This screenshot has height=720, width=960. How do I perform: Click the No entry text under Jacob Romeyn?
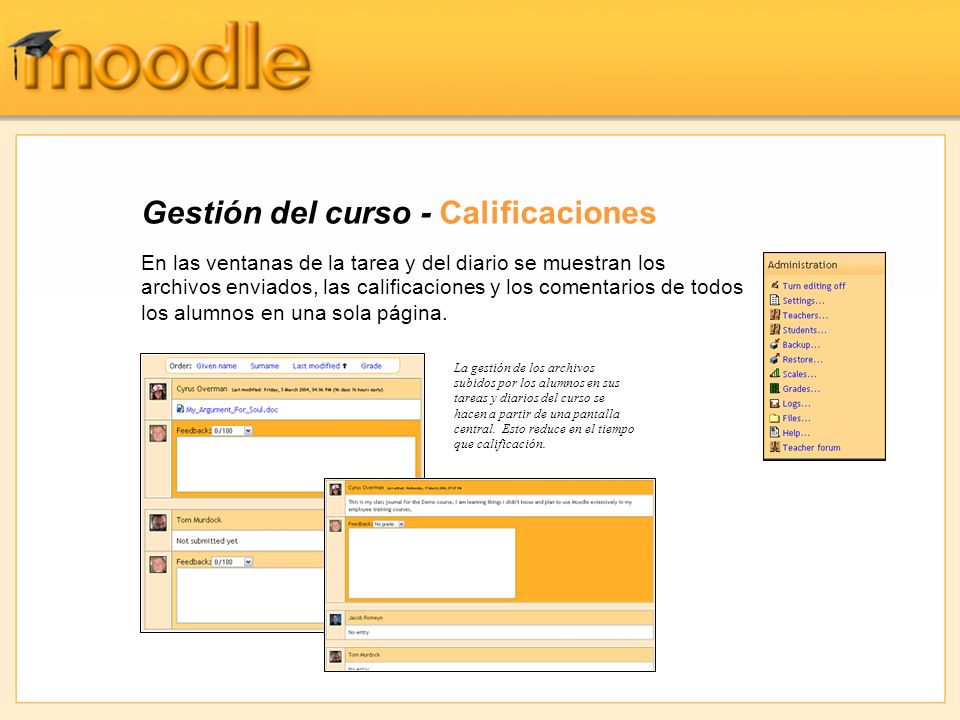(x=358, y=632)
